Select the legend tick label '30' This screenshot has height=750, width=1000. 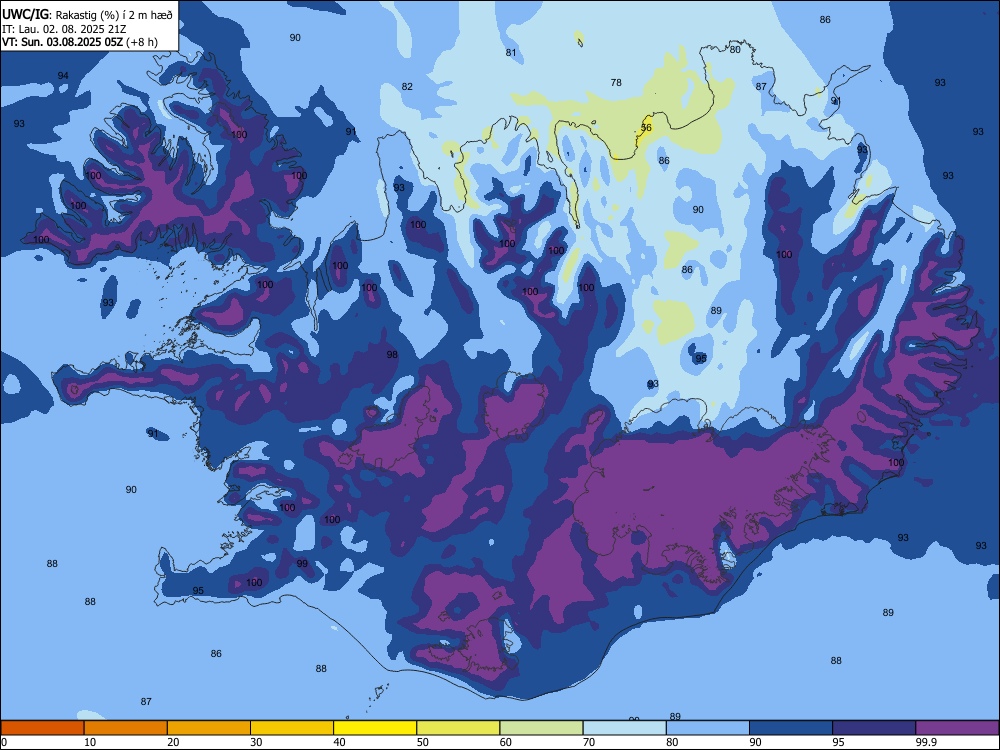[x=256, y=742]
